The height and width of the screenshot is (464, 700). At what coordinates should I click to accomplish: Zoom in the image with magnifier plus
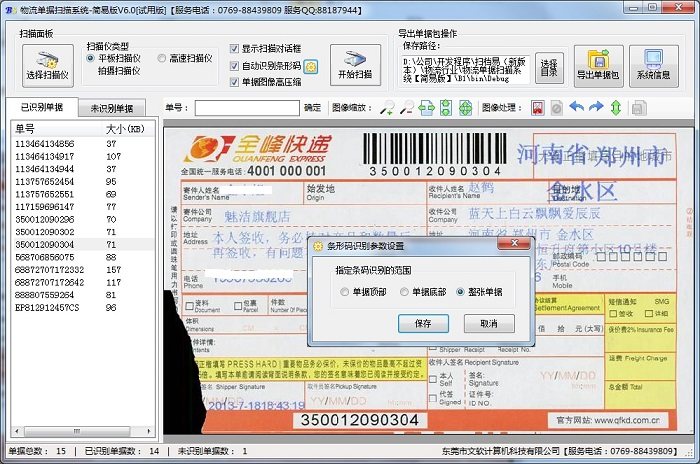pos(387,108)
